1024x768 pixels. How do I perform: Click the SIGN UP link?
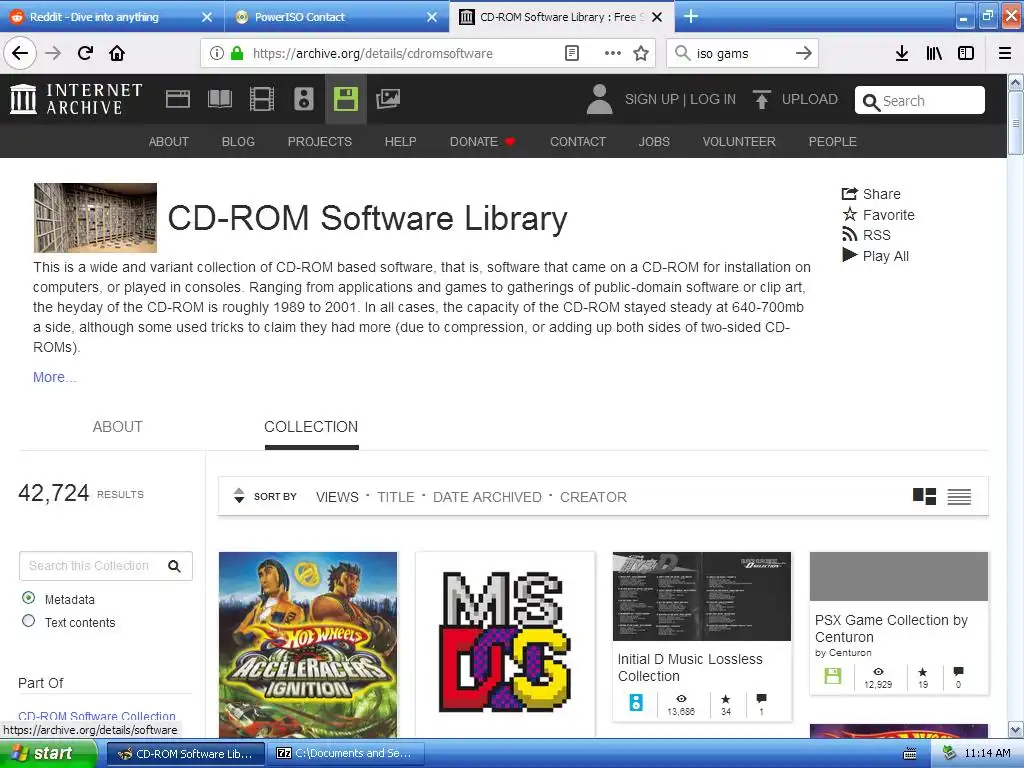[651, 99]
